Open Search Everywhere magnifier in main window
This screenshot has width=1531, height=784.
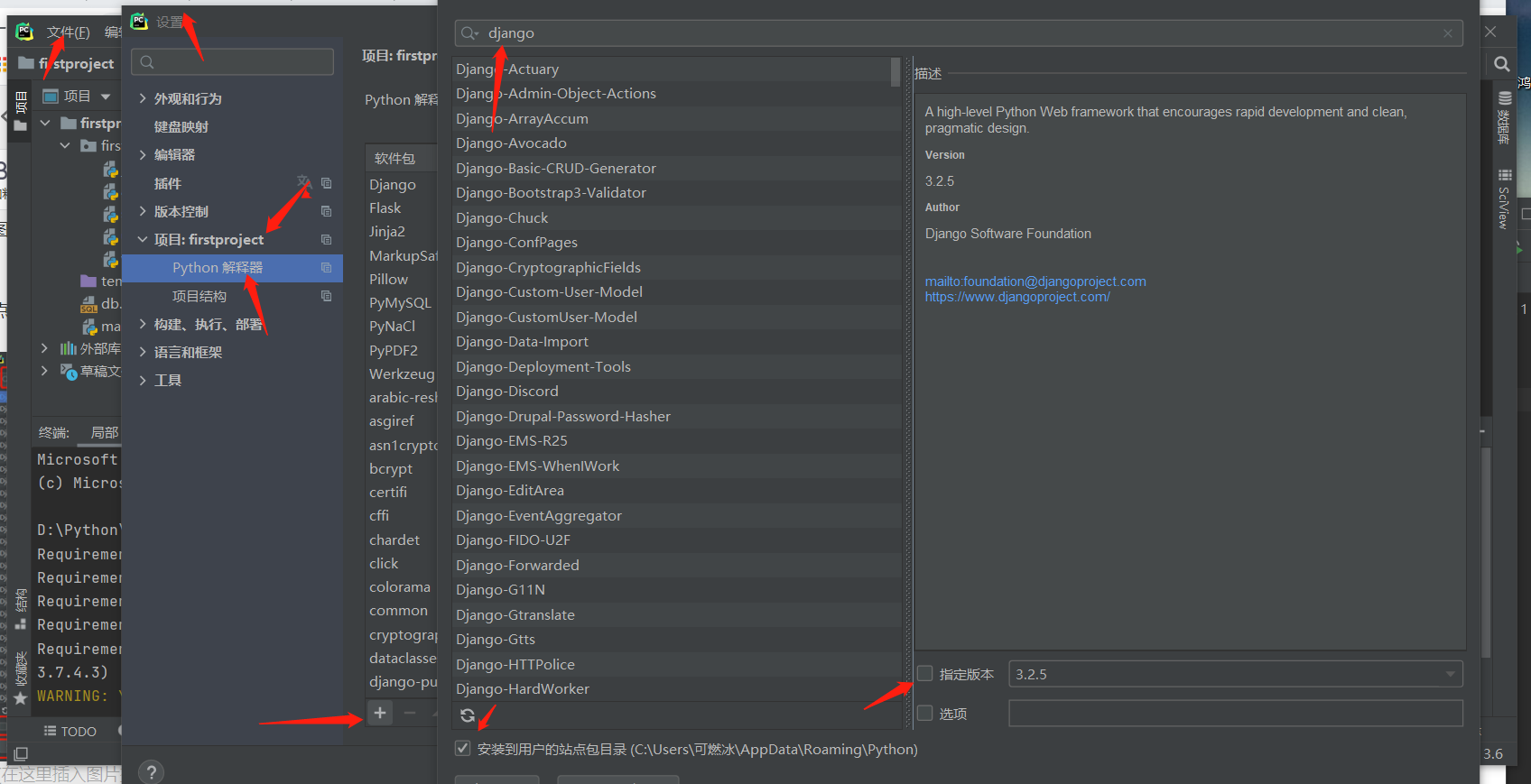pos(1501,64)
